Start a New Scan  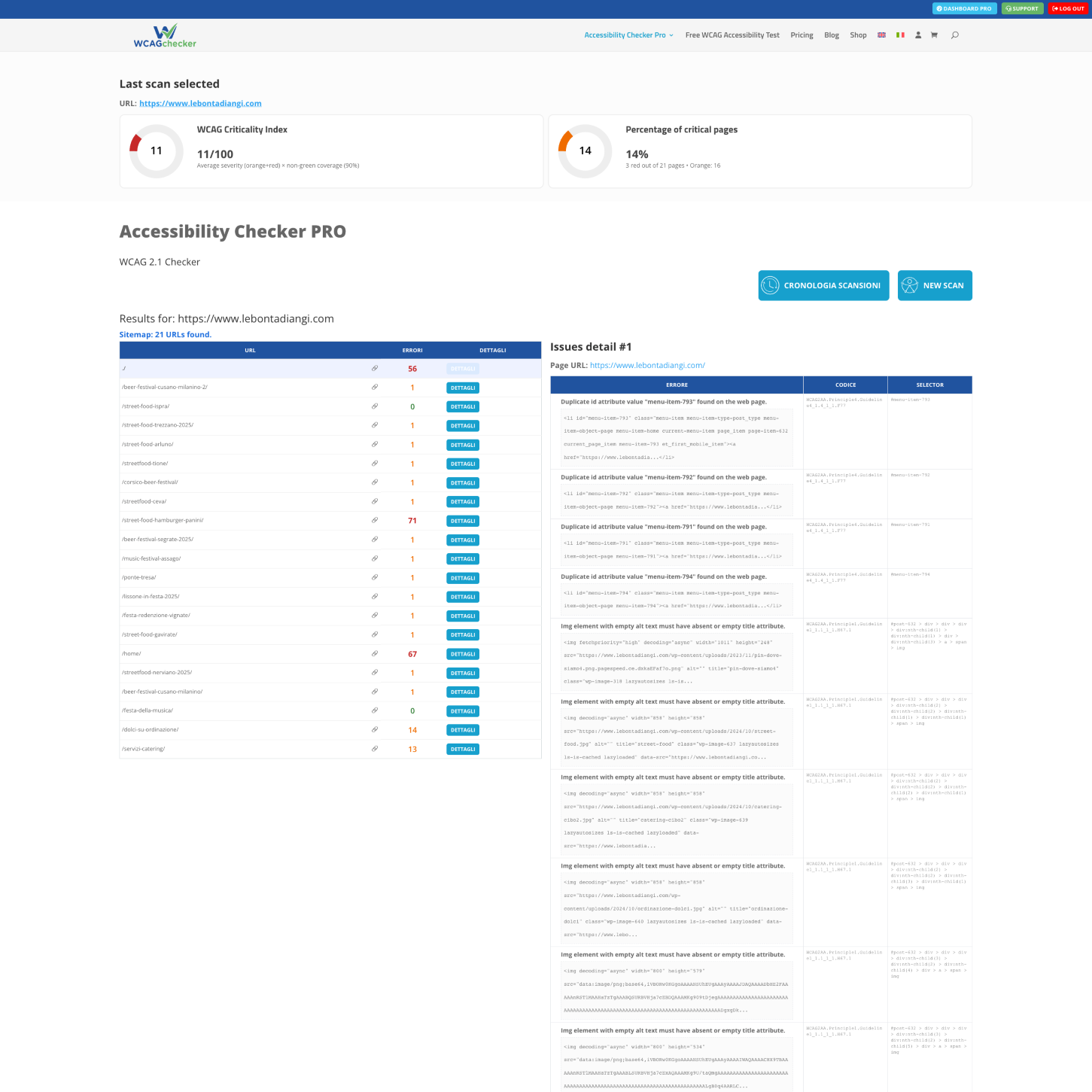[x=935, y=285]
